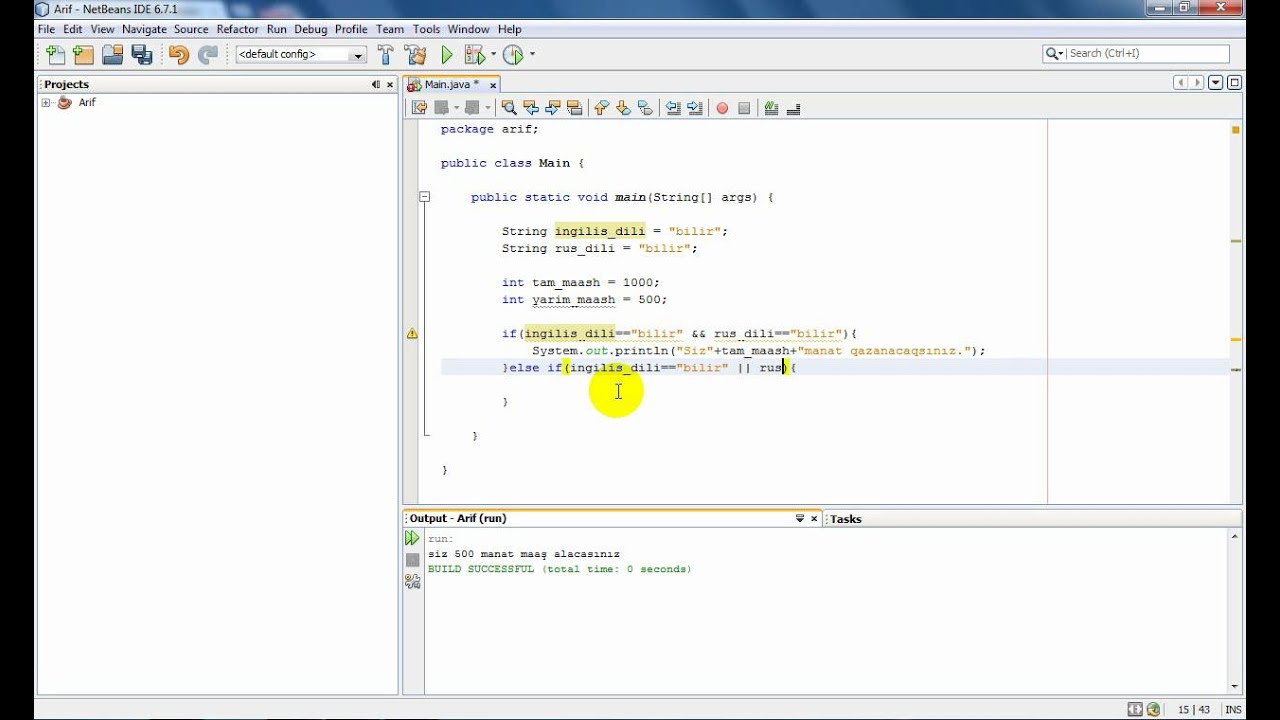Click the INS insert mode indicator

tap(1232, 709)
